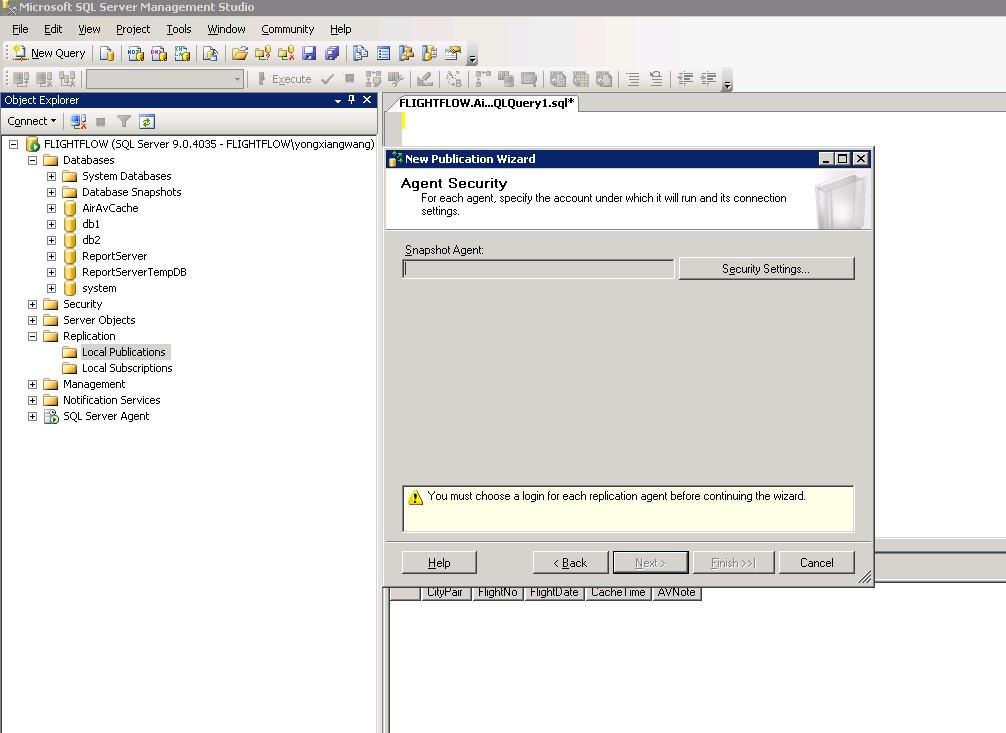Click the Security Settings... button
This screenshot has width=1006, height=733.
coord(766,269)
